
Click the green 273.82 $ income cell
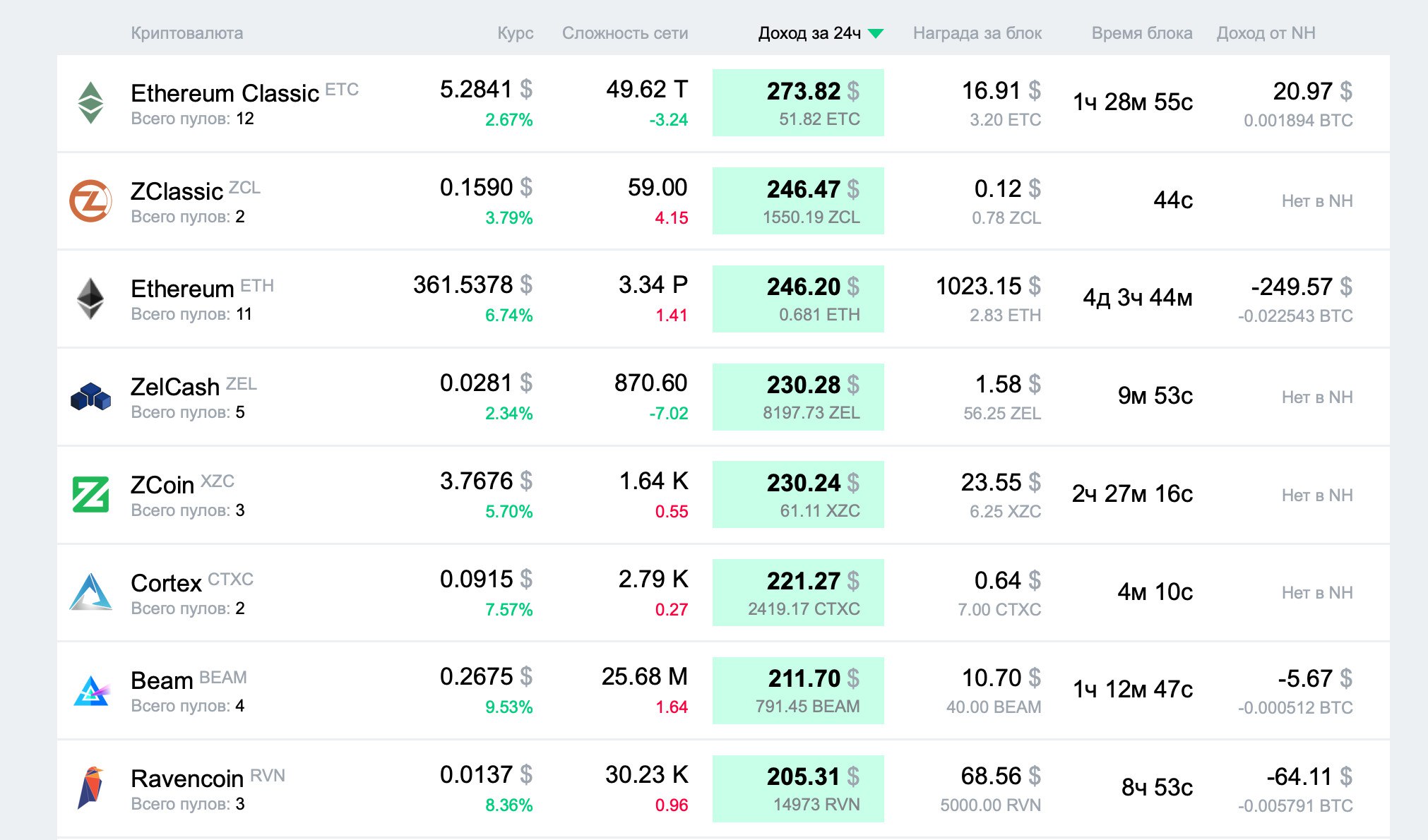[798, 103]
